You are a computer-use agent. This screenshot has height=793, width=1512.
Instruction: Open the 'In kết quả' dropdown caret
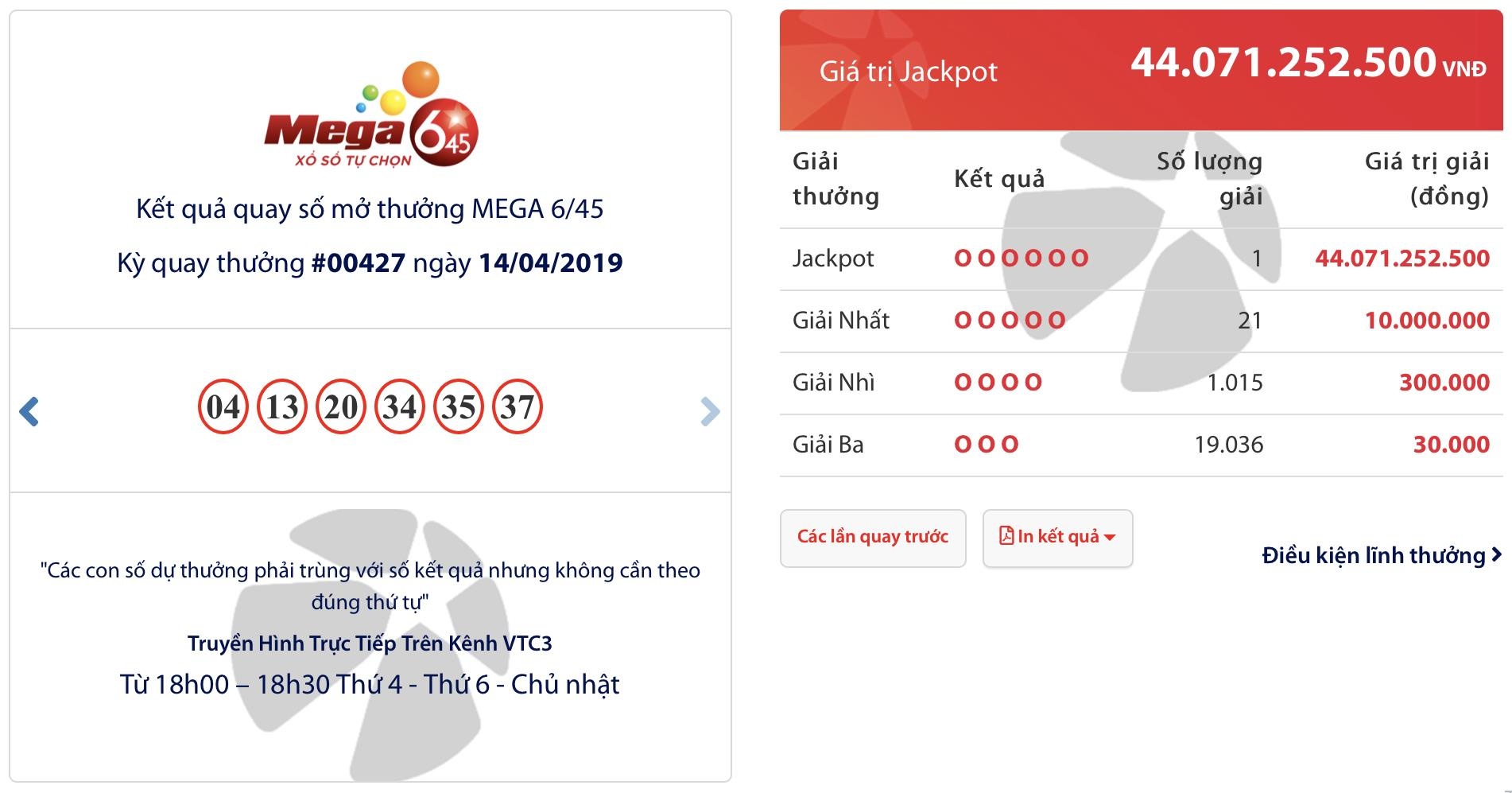tap(1110, 538)
